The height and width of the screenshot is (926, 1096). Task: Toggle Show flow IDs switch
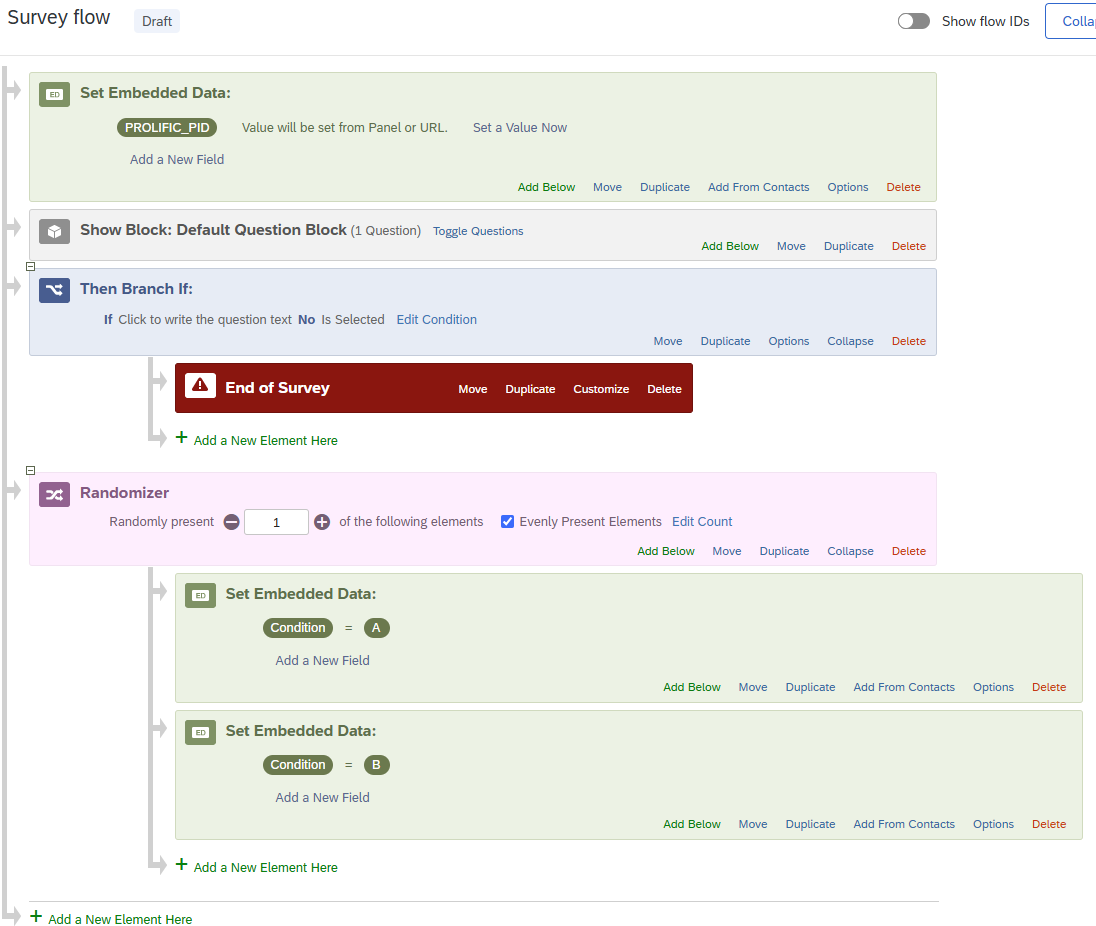point(914,21)
